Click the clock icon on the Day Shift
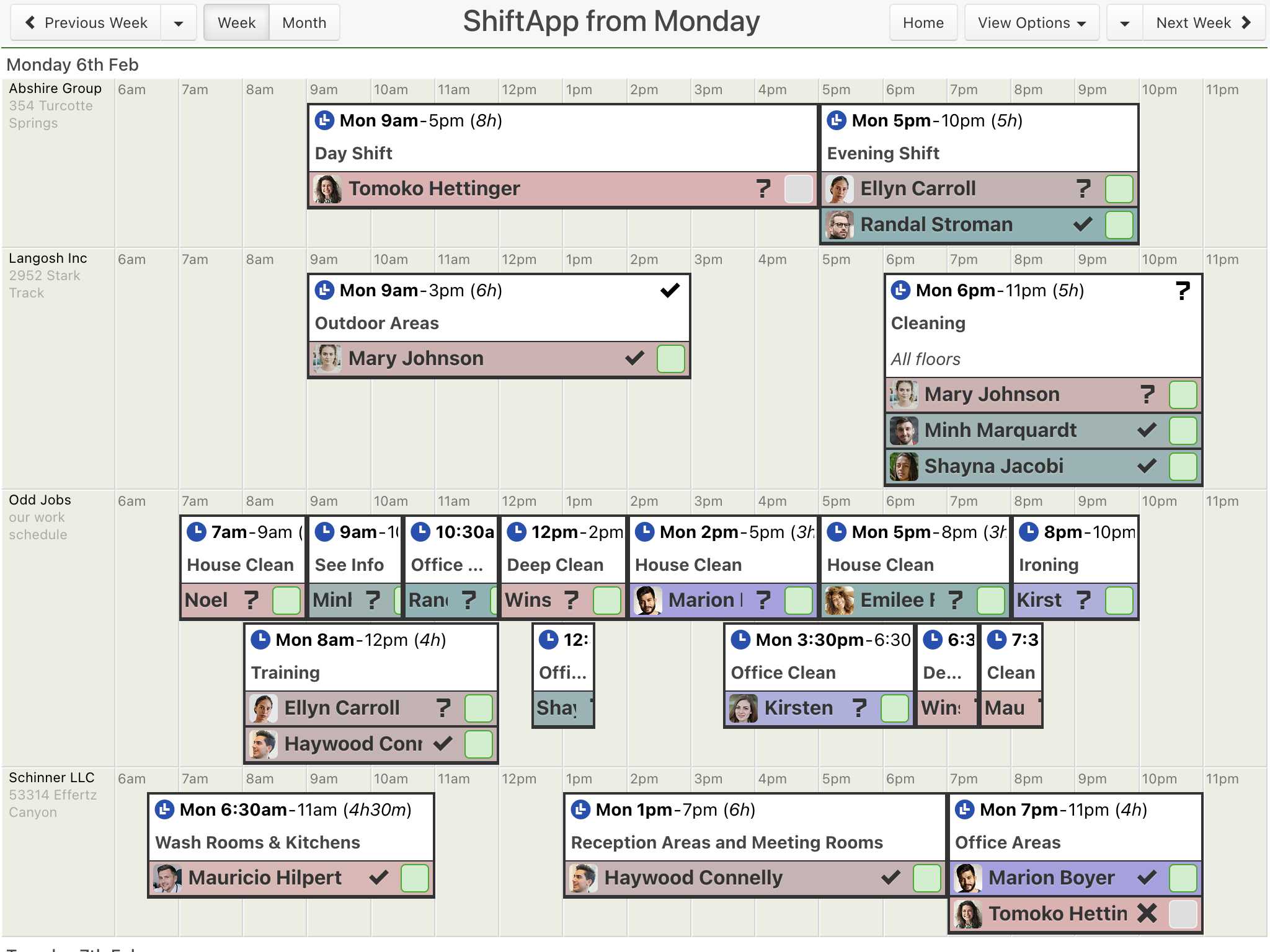The width and height of the screenshot is (1270, 952). (324, 120)
